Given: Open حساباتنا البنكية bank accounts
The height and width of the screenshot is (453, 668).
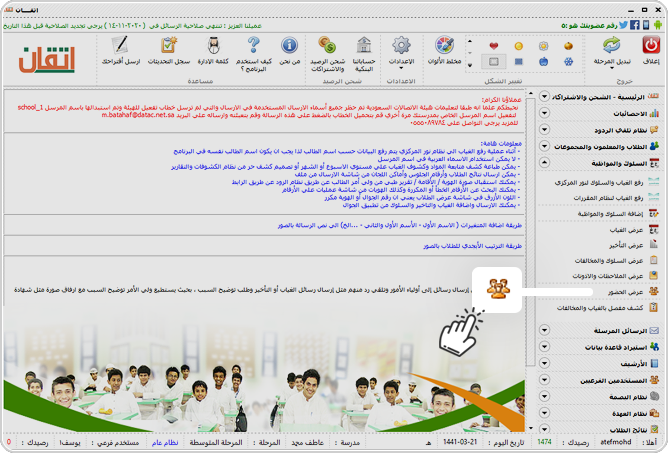Looking at the screenshot, I should click(364, 45).
